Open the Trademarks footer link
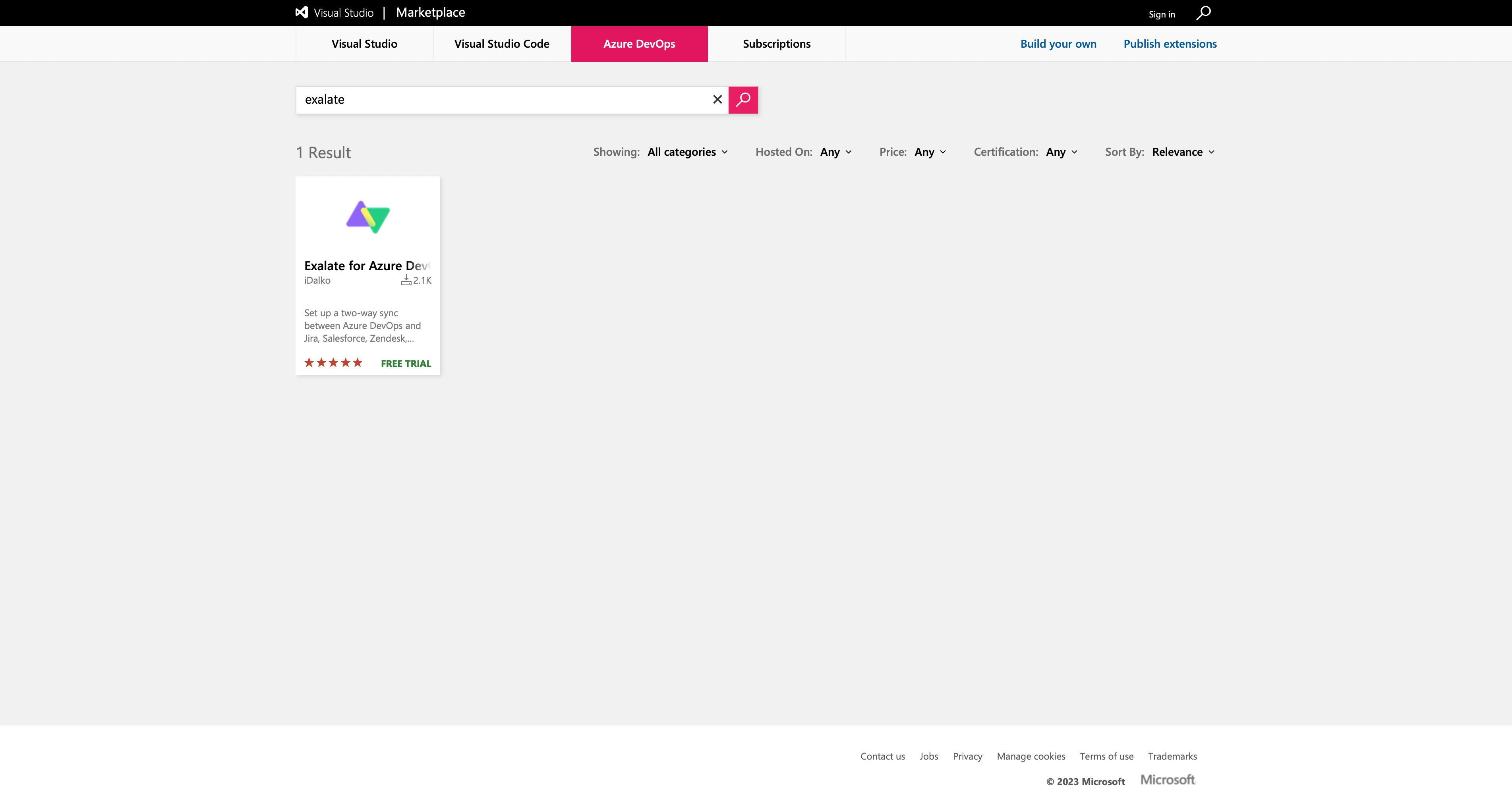 coord(1172,756)
